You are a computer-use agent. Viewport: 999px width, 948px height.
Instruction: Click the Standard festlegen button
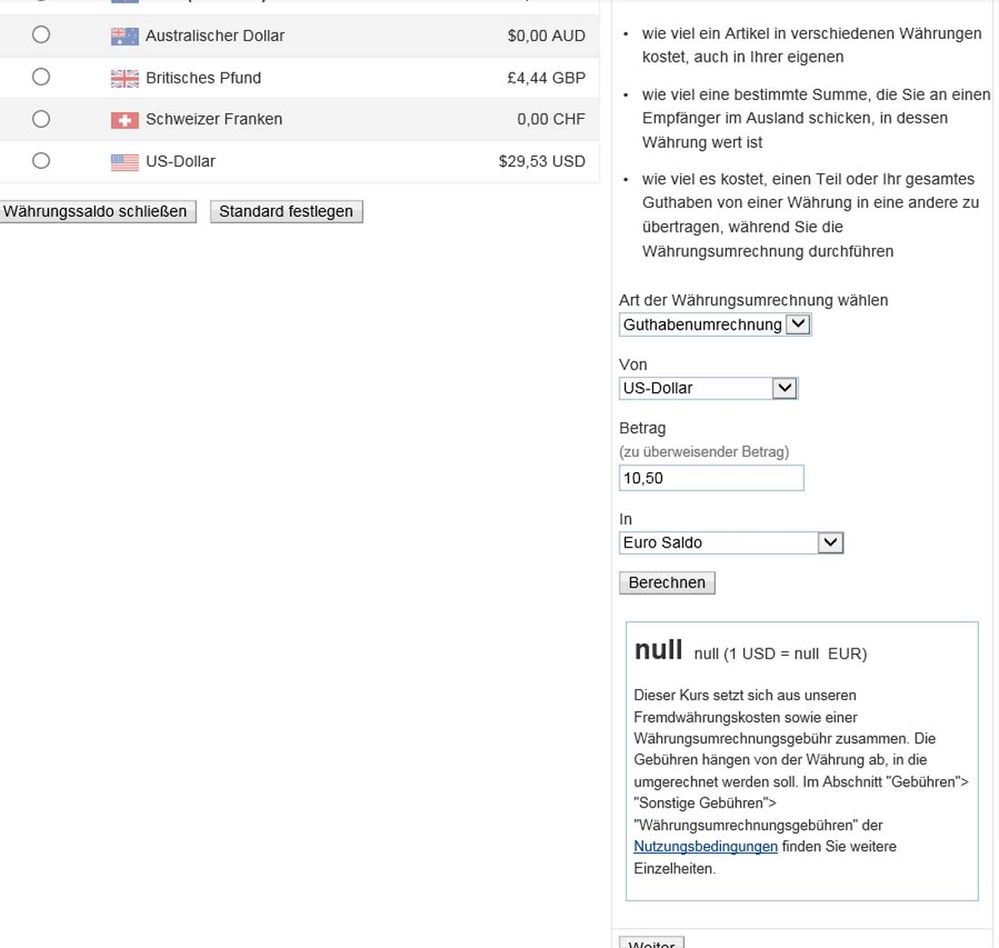point(286,212)
